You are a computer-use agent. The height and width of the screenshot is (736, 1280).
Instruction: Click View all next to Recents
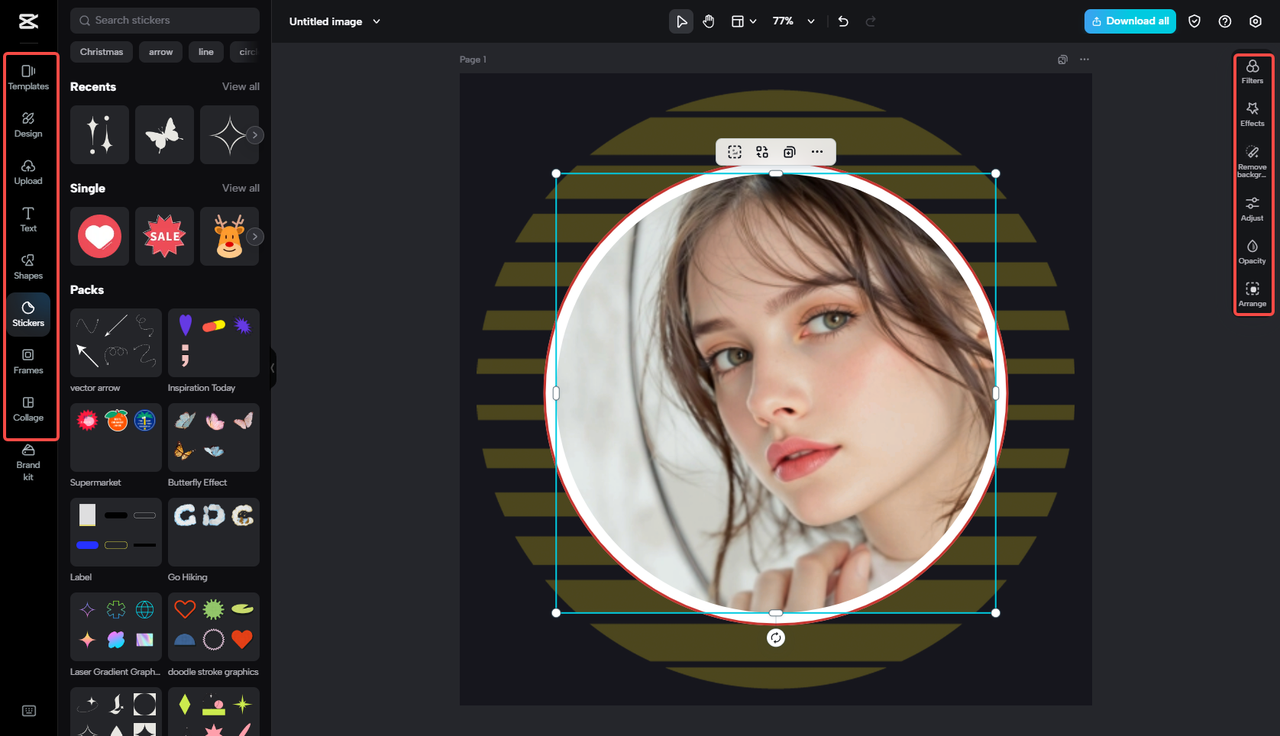(240, 86)
